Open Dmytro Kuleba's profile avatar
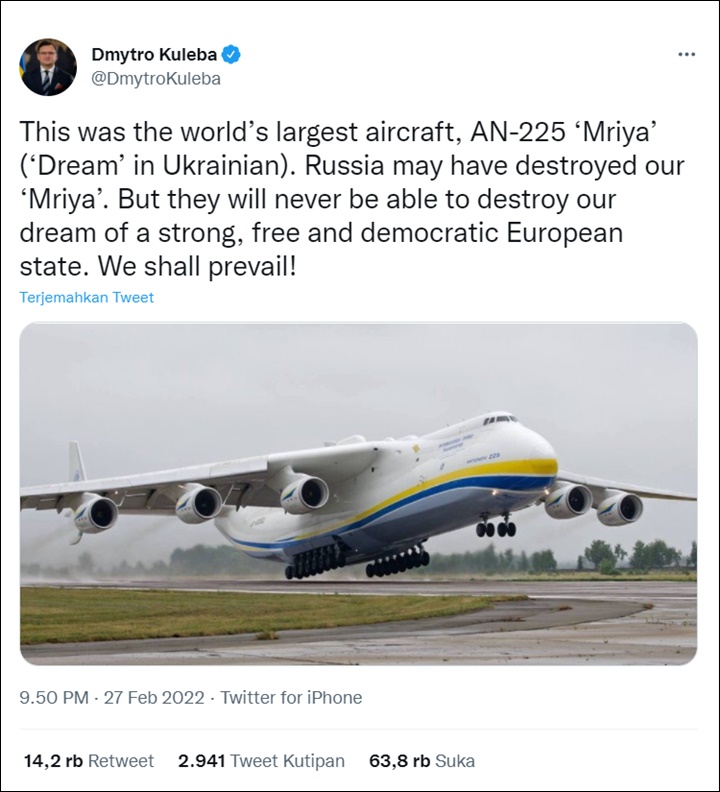Screen dimensions: 720x792 (x=48, y=67)
